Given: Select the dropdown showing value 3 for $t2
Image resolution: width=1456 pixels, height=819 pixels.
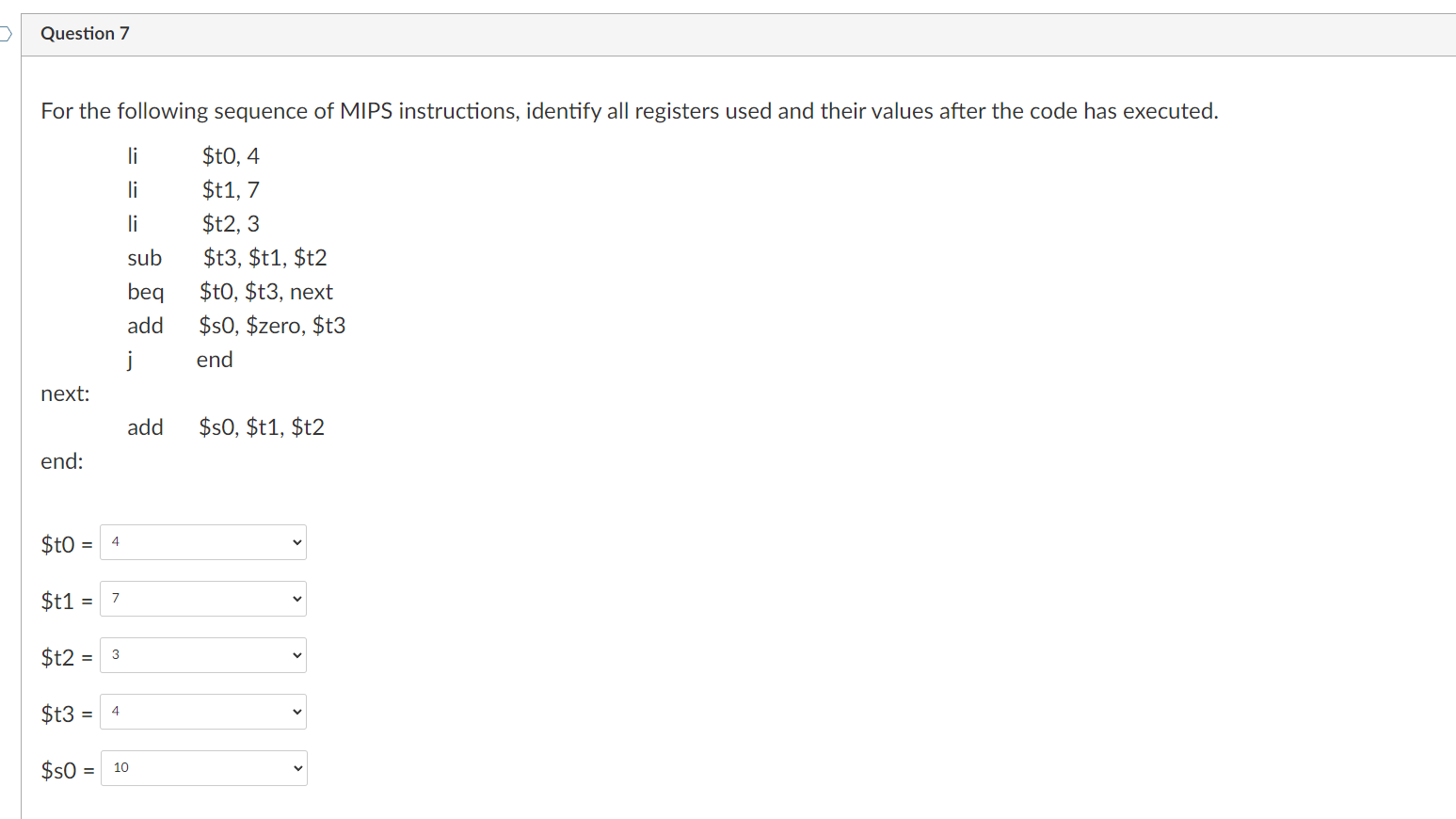Looking at the screenshot, I should click(x=202, y=655).
